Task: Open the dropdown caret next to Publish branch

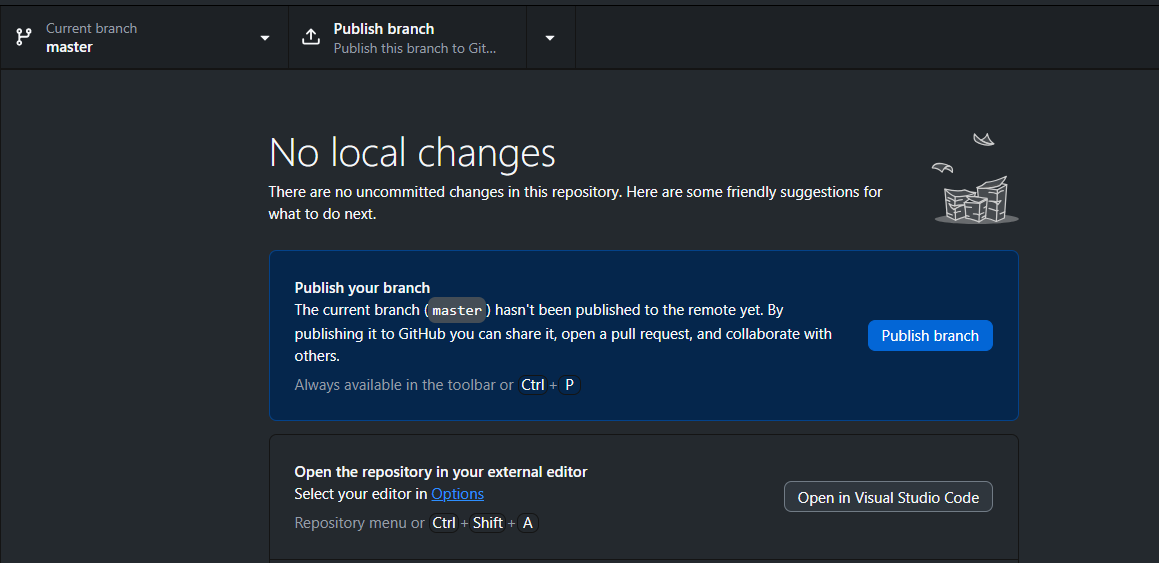Action: click(x=550, y=38)
